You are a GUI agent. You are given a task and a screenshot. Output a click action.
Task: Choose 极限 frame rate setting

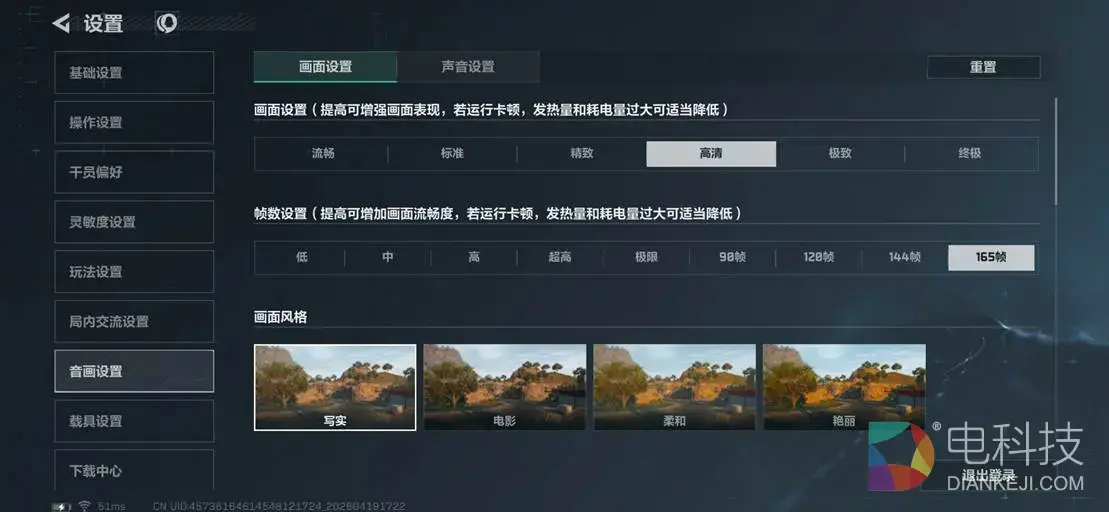click(646, 257)
